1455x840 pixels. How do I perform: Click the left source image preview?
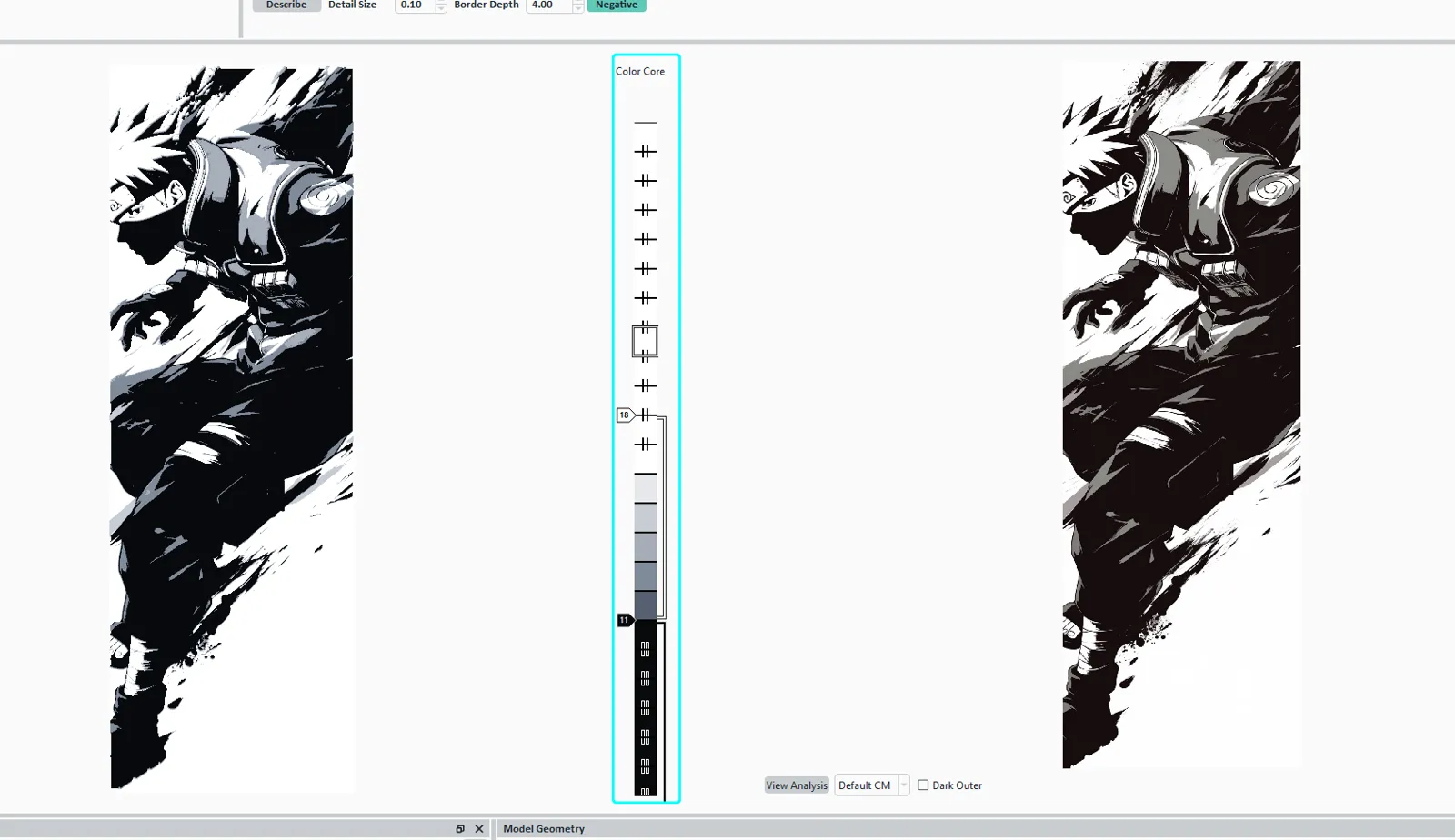pos(232,428)
